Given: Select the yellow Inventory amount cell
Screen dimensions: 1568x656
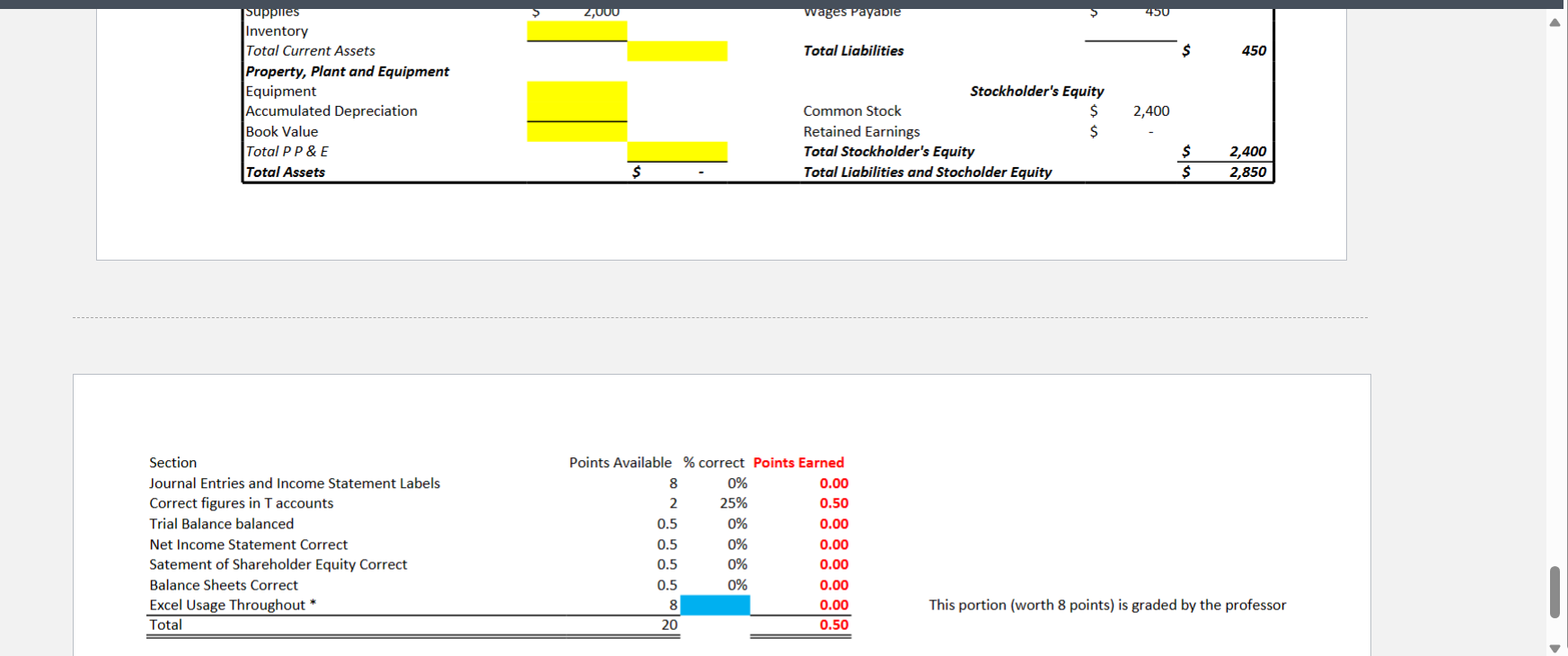Looking at the screenshot, I should 577,31.
